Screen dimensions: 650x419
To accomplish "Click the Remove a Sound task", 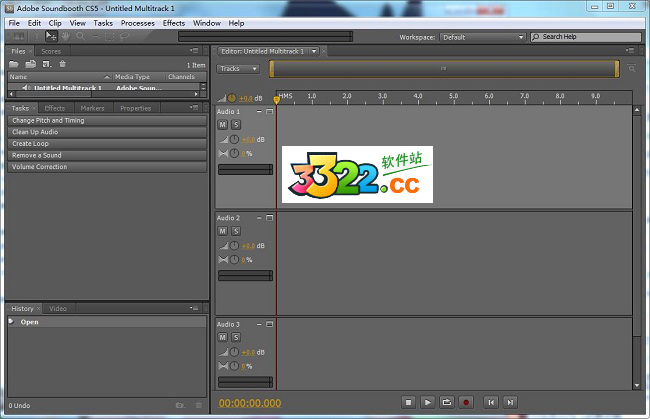I will click(107, 155).
